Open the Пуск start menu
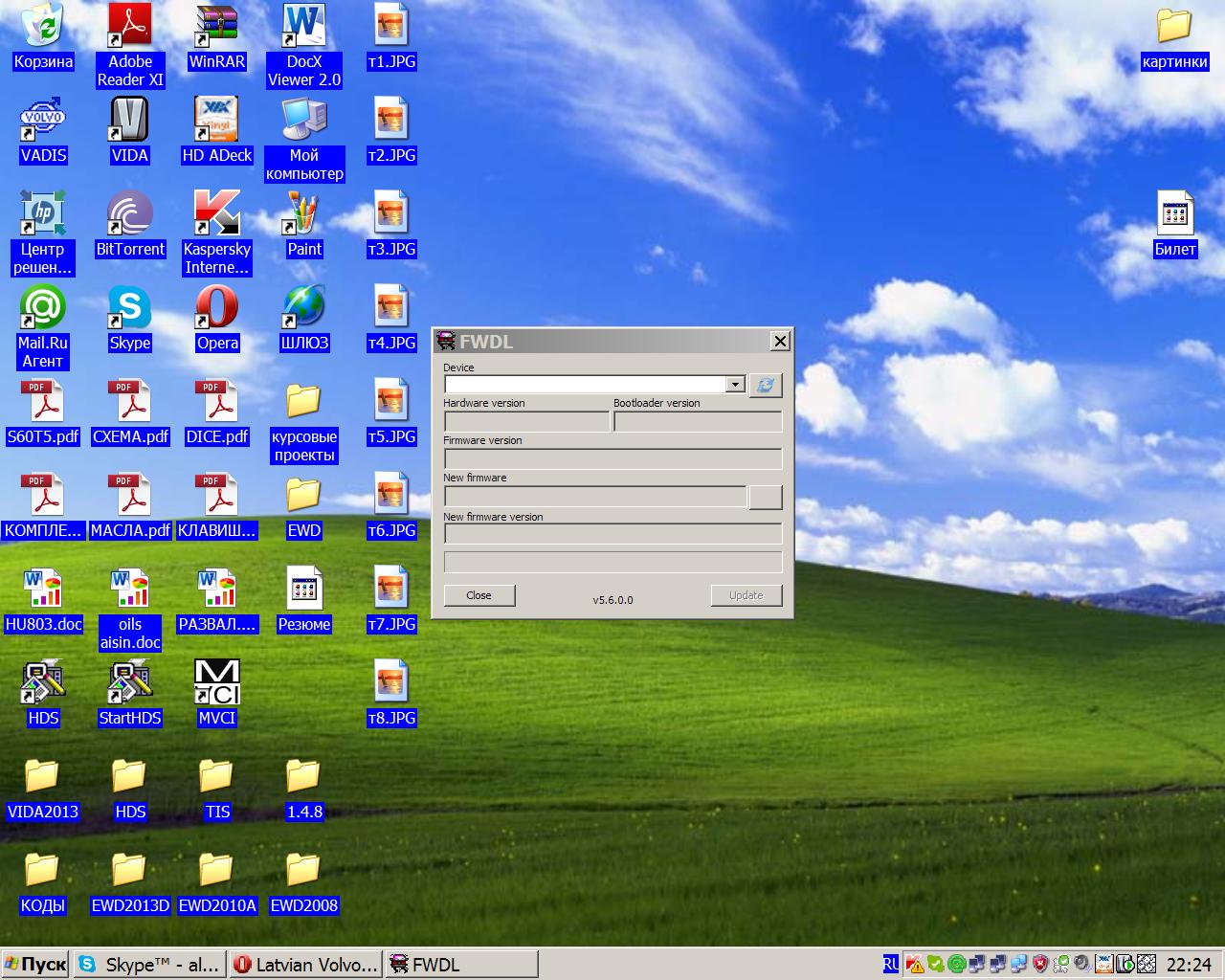 pos(35,964)
